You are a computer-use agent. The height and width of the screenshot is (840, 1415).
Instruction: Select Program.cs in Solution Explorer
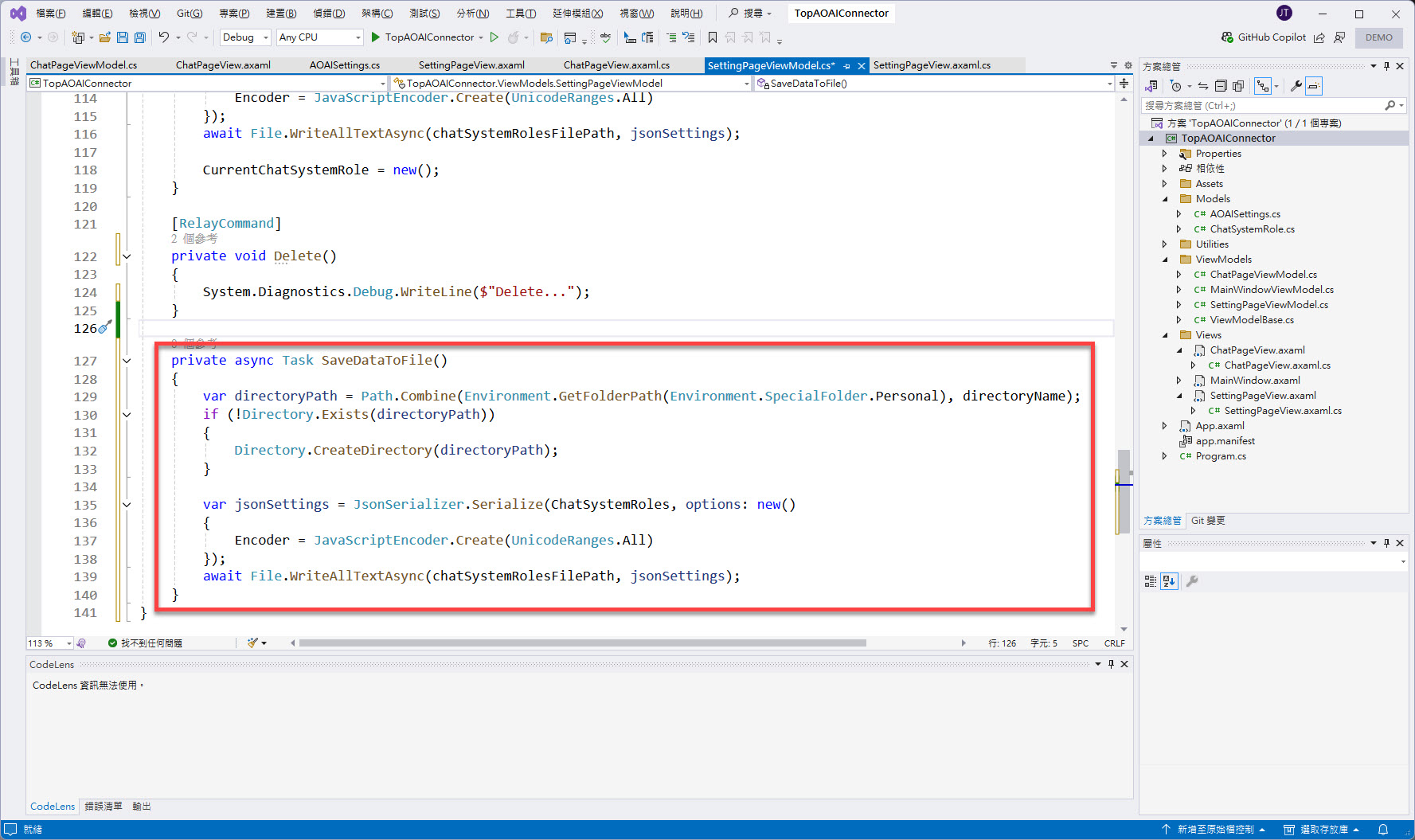(1221, 456)
